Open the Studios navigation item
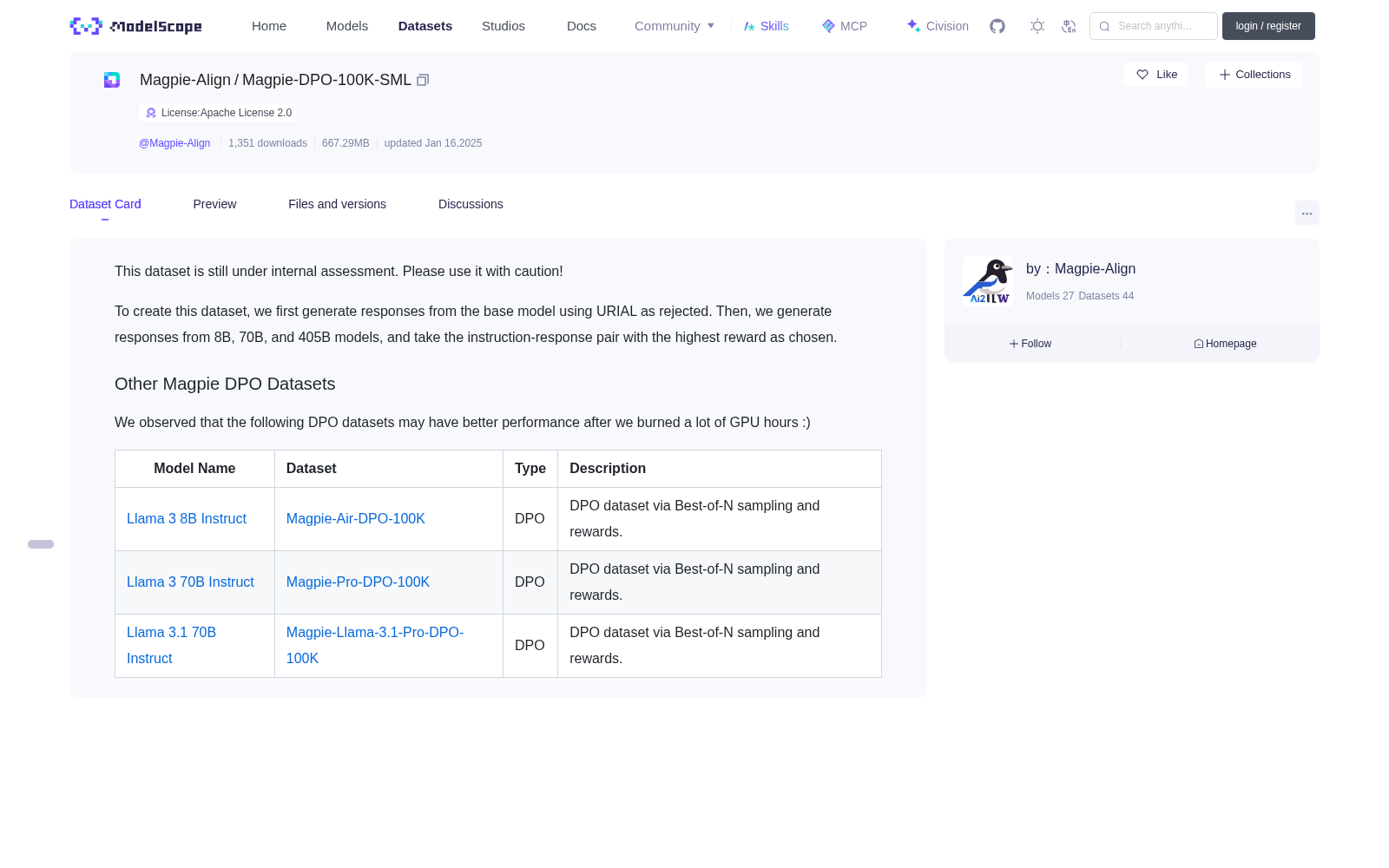 (x=504, y=26)
